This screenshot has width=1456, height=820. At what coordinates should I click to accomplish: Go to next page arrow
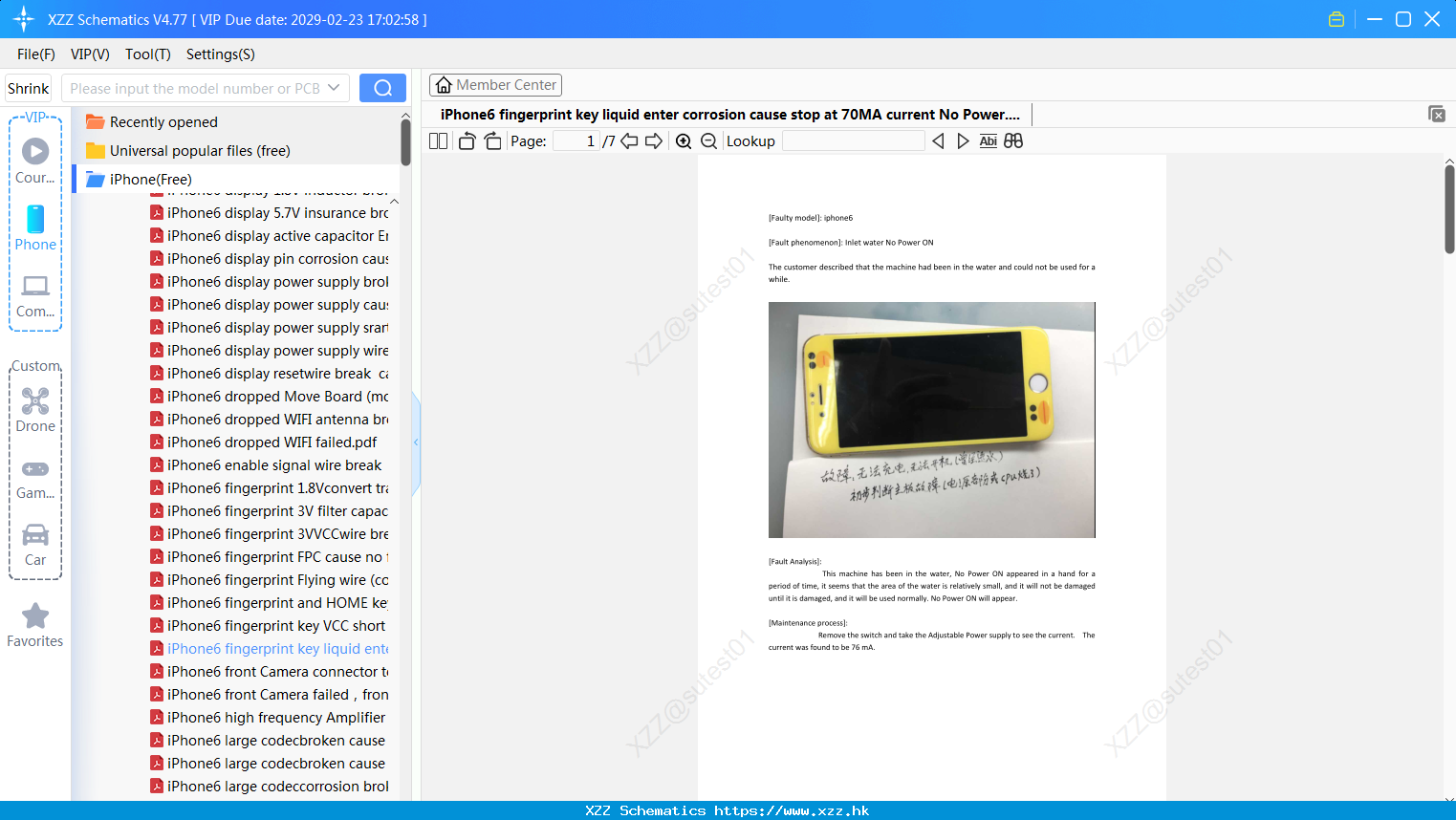654,141
